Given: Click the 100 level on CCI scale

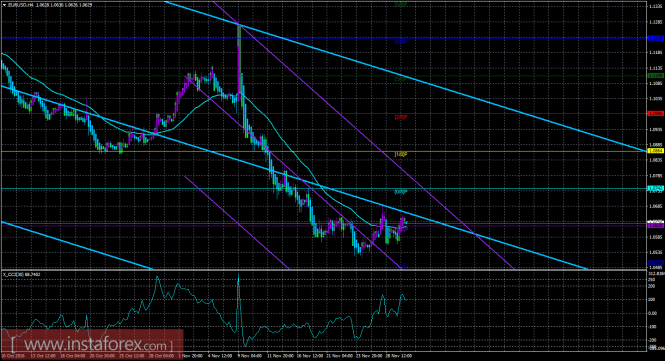Looking at the screenshot, I should point(651,299).
